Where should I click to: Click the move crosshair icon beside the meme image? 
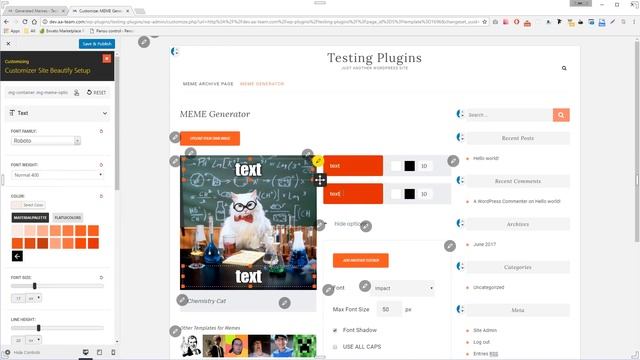click(x=320, y=180)
